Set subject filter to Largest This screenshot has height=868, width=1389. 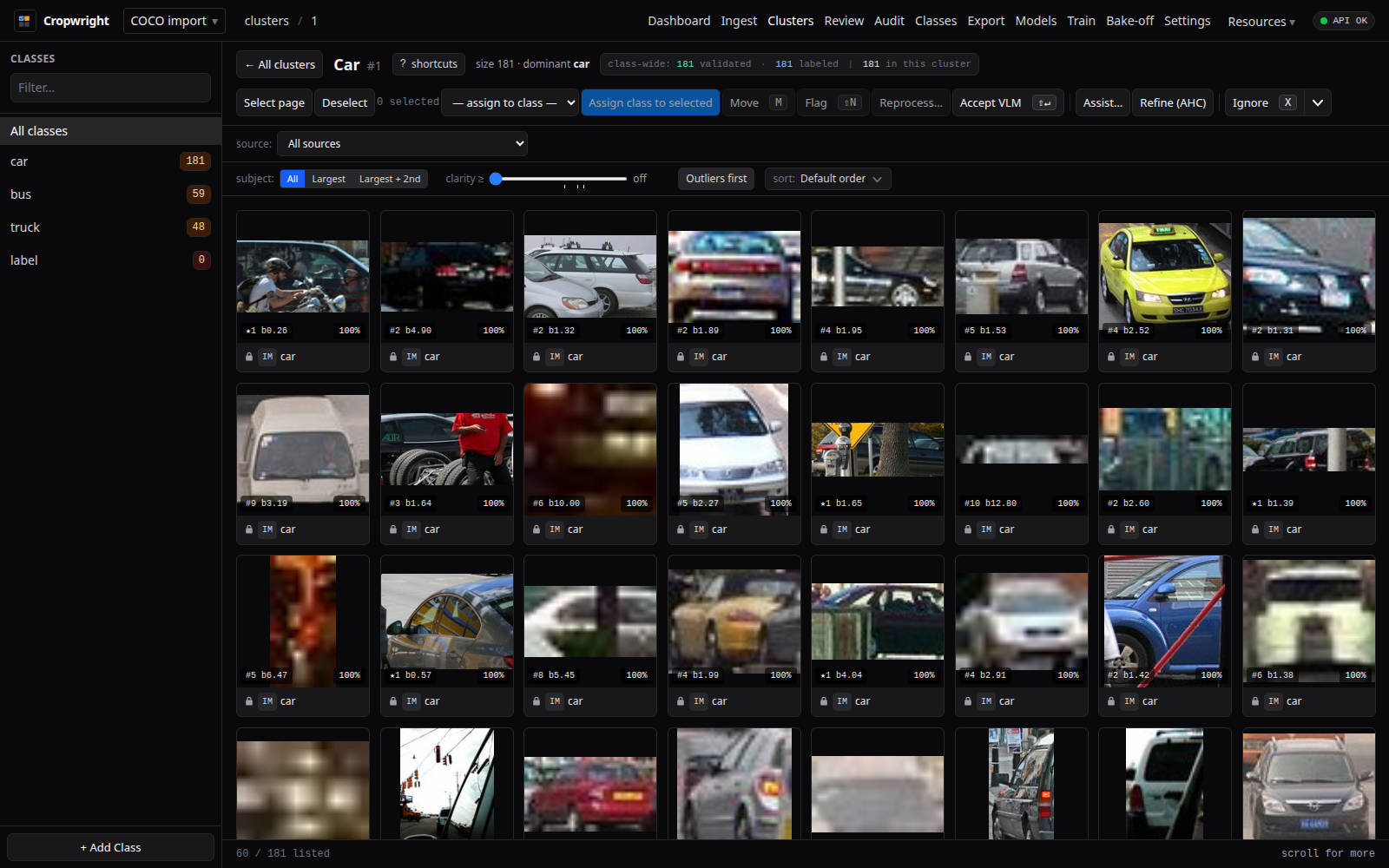(328, 179)
